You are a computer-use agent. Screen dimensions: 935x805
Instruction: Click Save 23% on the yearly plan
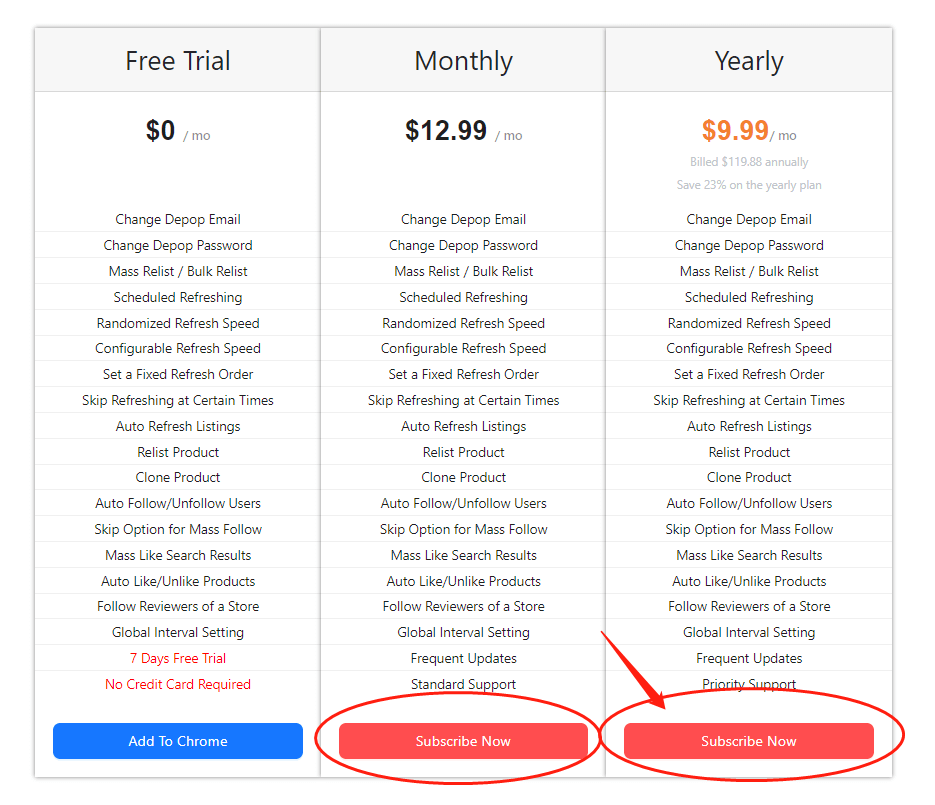coord(748,185)
